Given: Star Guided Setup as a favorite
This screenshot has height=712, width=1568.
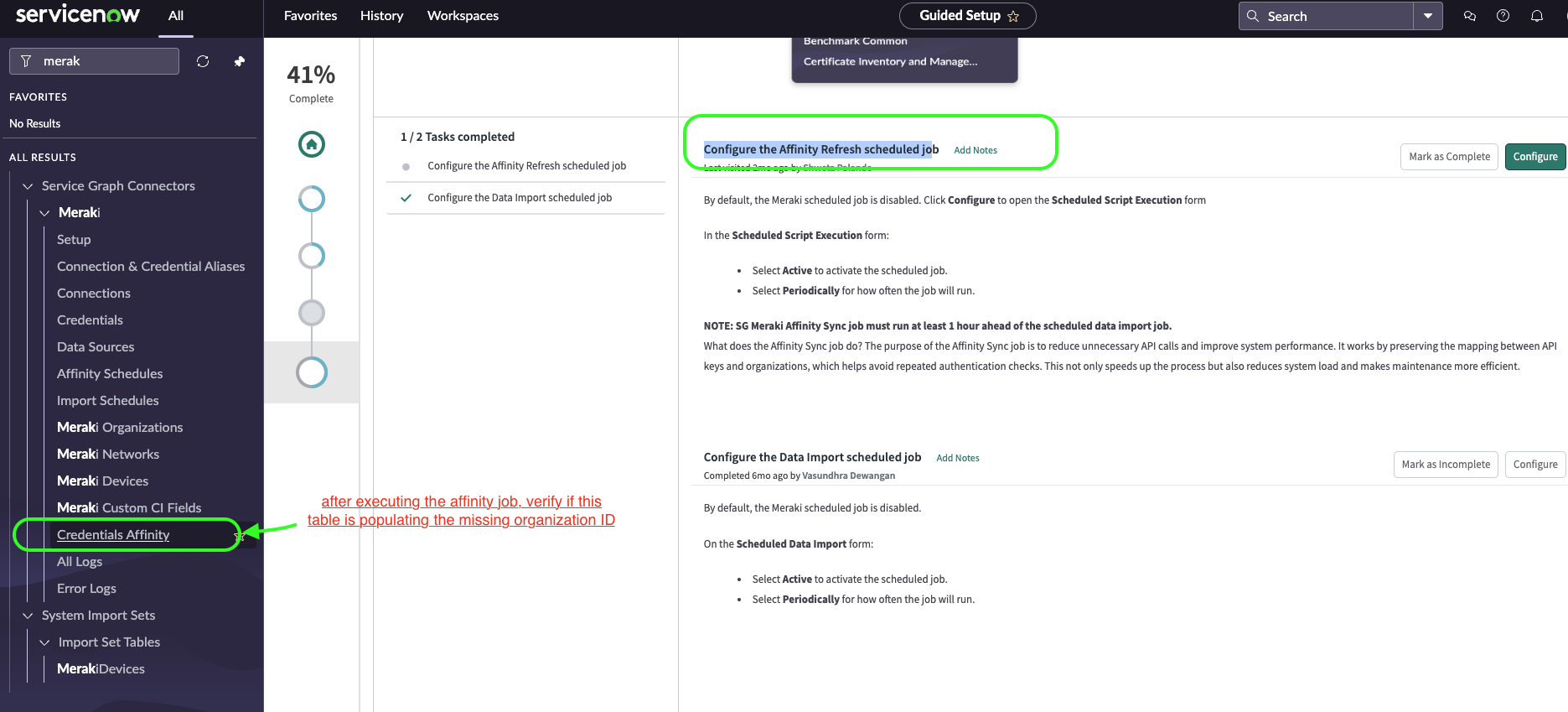Looking at the screenshot, I should [x=1013, y=16].
